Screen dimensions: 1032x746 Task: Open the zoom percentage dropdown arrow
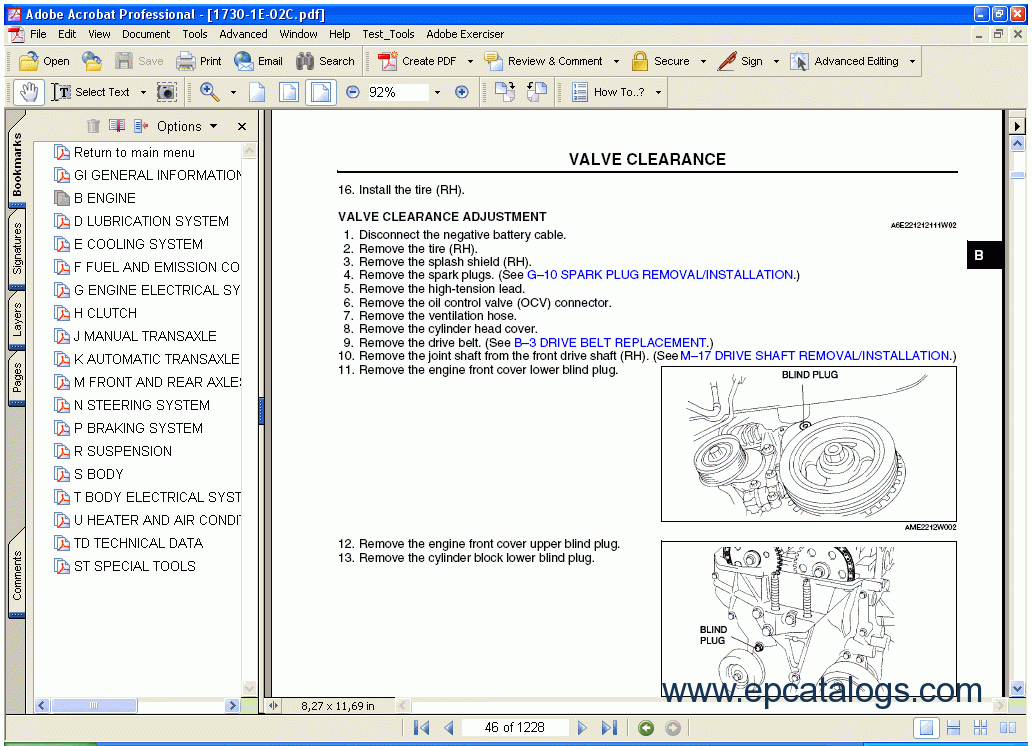click(437, 92)
